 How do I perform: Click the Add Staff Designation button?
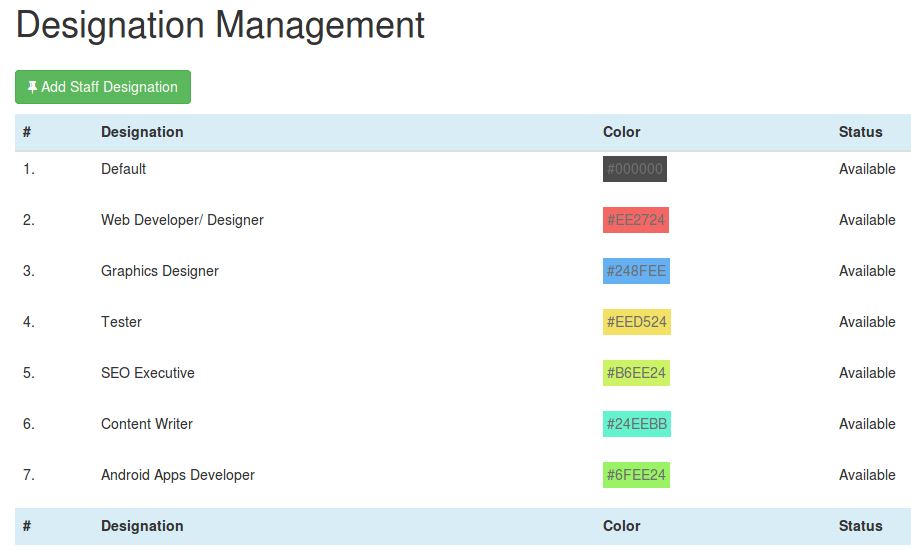[x=103, y=87]
